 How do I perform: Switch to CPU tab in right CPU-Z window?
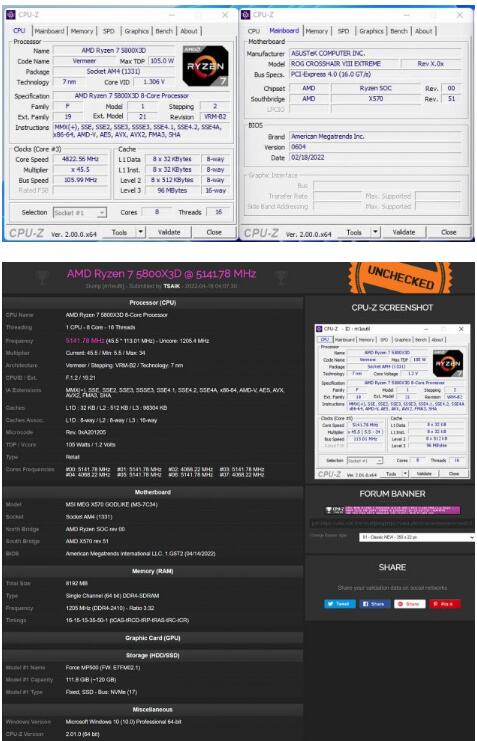tap(254, 31)
